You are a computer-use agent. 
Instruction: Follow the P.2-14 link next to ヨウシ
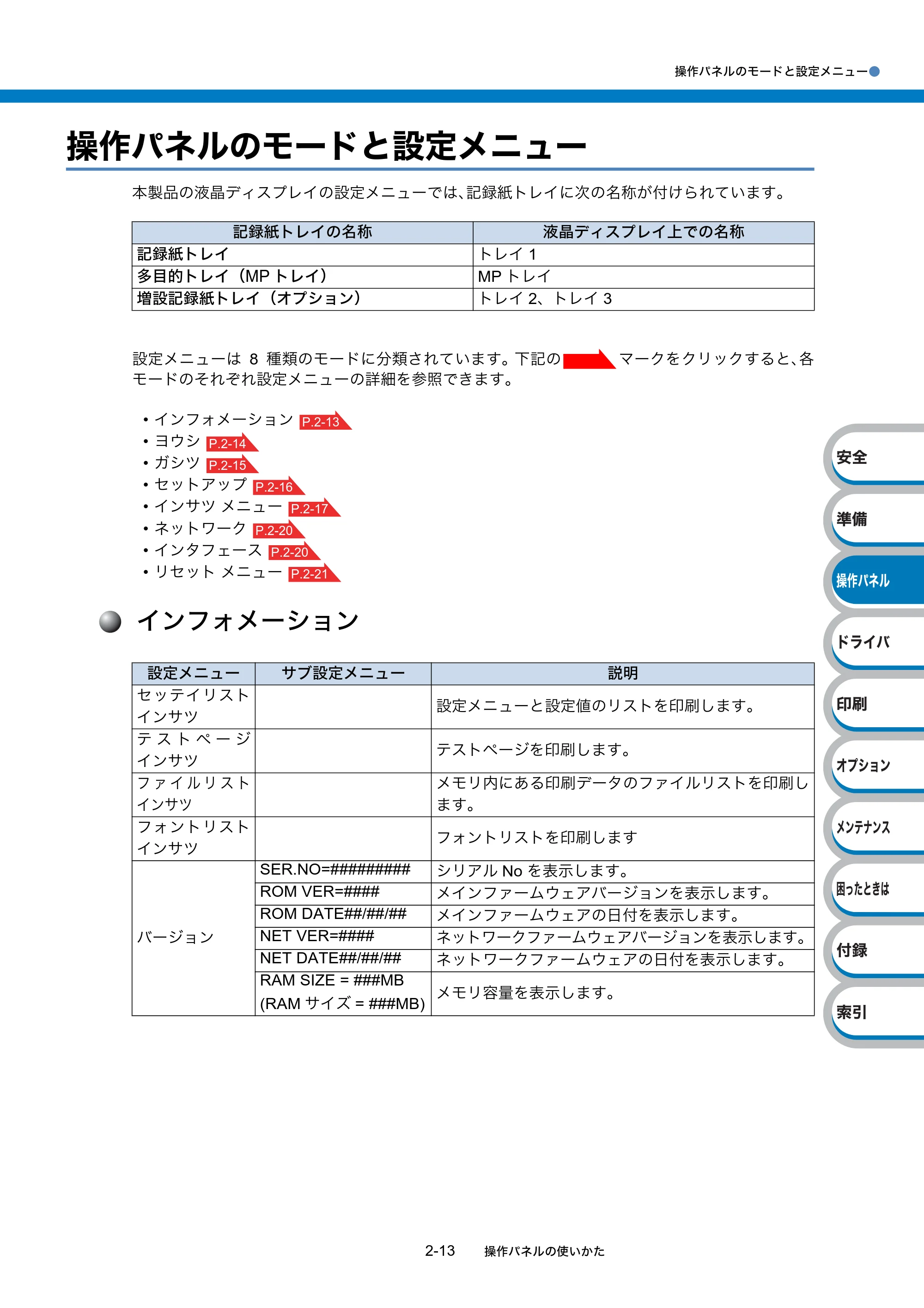click(232, 443)
